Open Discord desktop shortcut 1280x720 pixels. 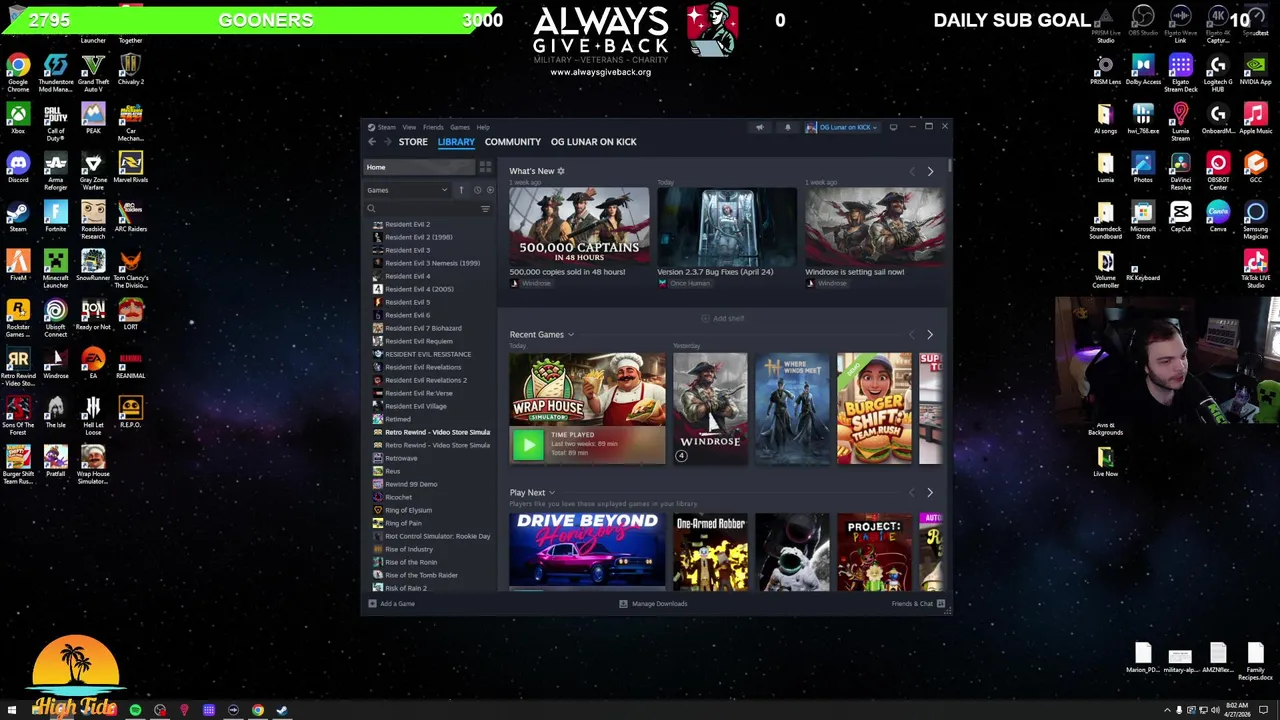(18, 168)
